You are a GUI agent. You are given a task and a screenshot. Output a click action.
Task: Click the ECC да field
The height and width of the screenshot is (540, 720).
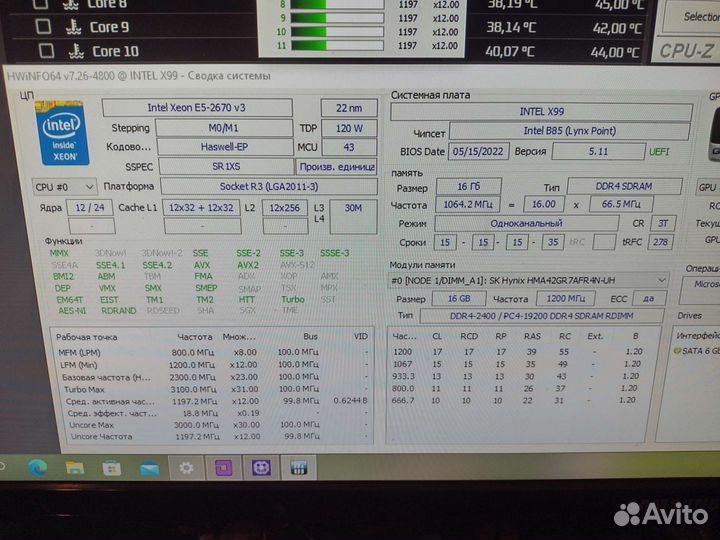pos(648,298)
